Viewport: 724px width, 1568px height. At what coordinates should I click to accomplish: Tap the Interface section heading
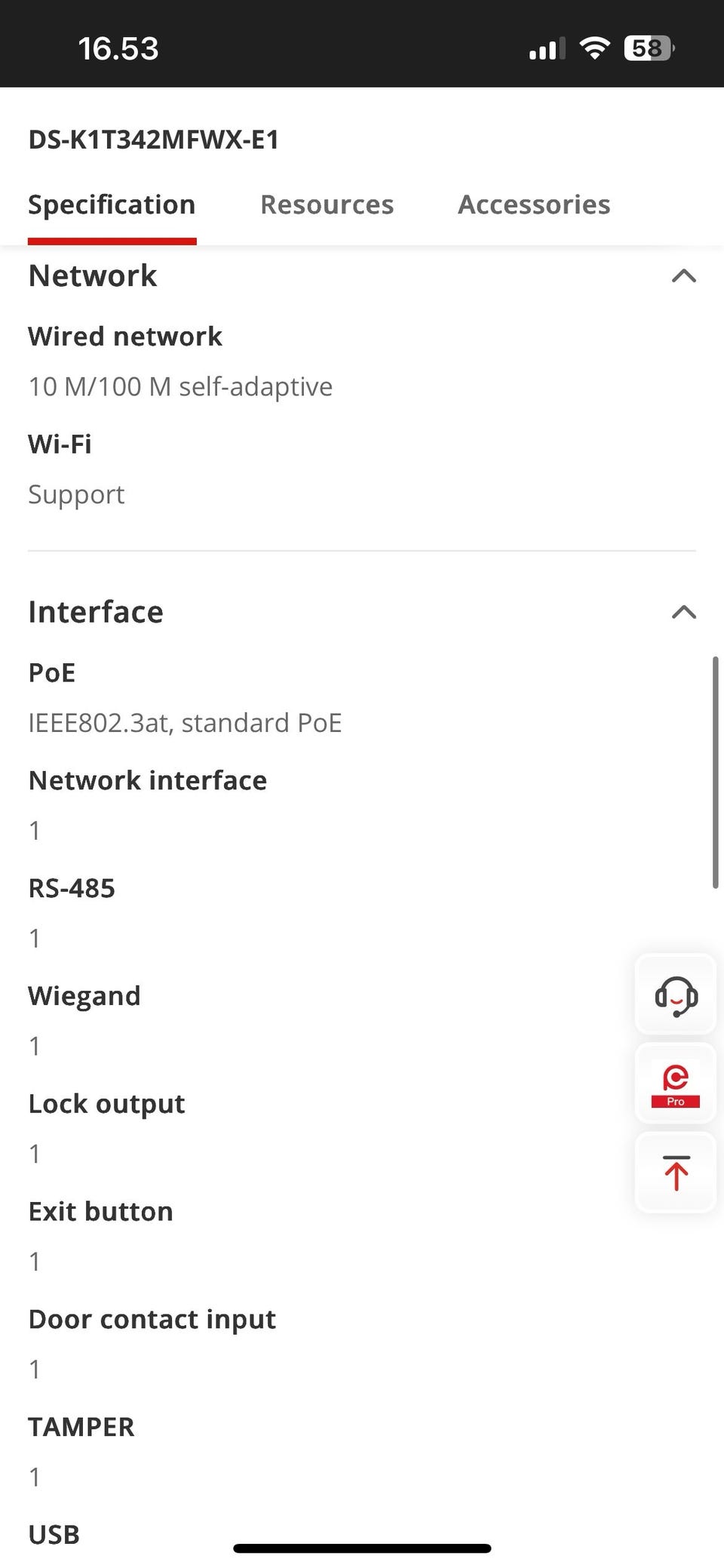(x=96, y=612)
